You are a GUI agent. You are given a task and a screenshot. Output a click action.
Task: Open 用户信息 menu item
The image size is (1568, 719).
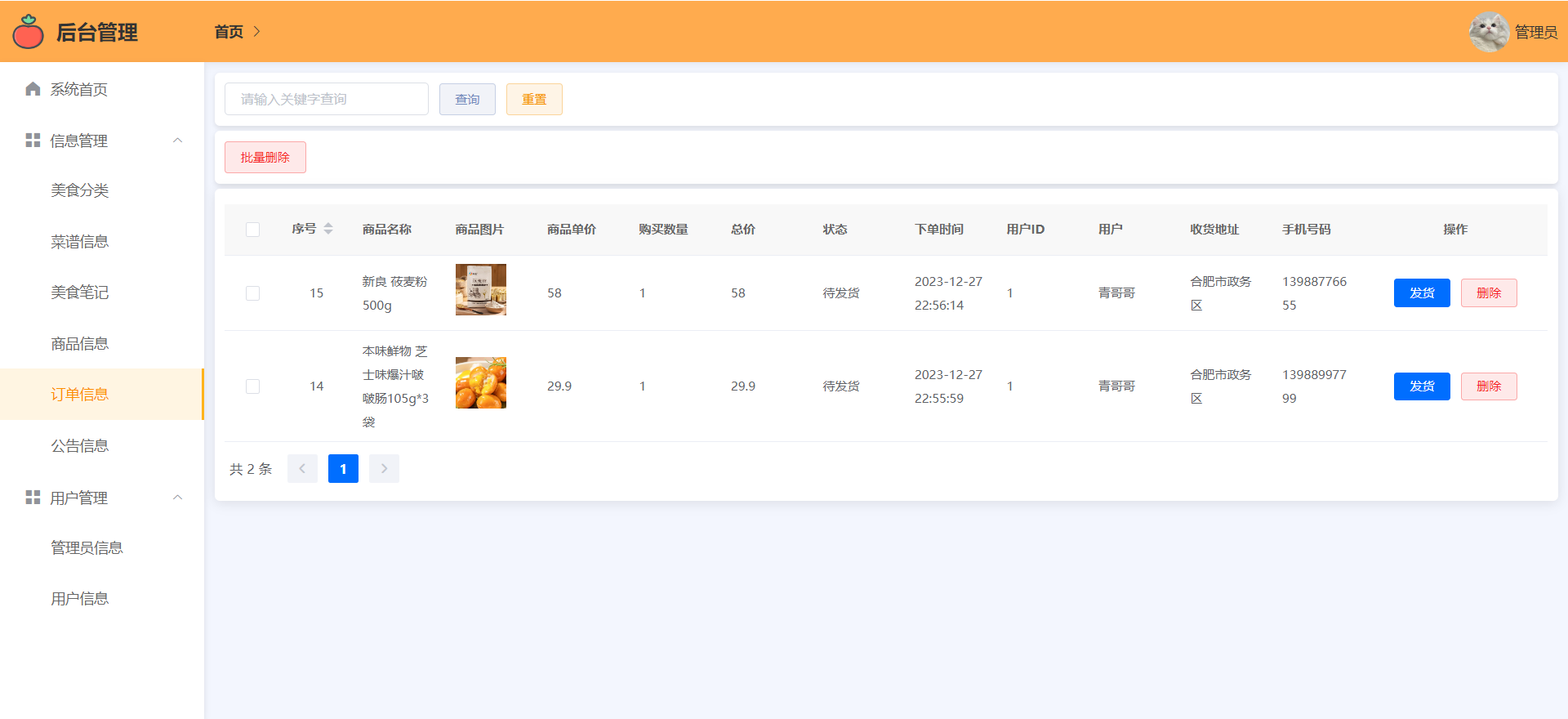click(102, 599)
